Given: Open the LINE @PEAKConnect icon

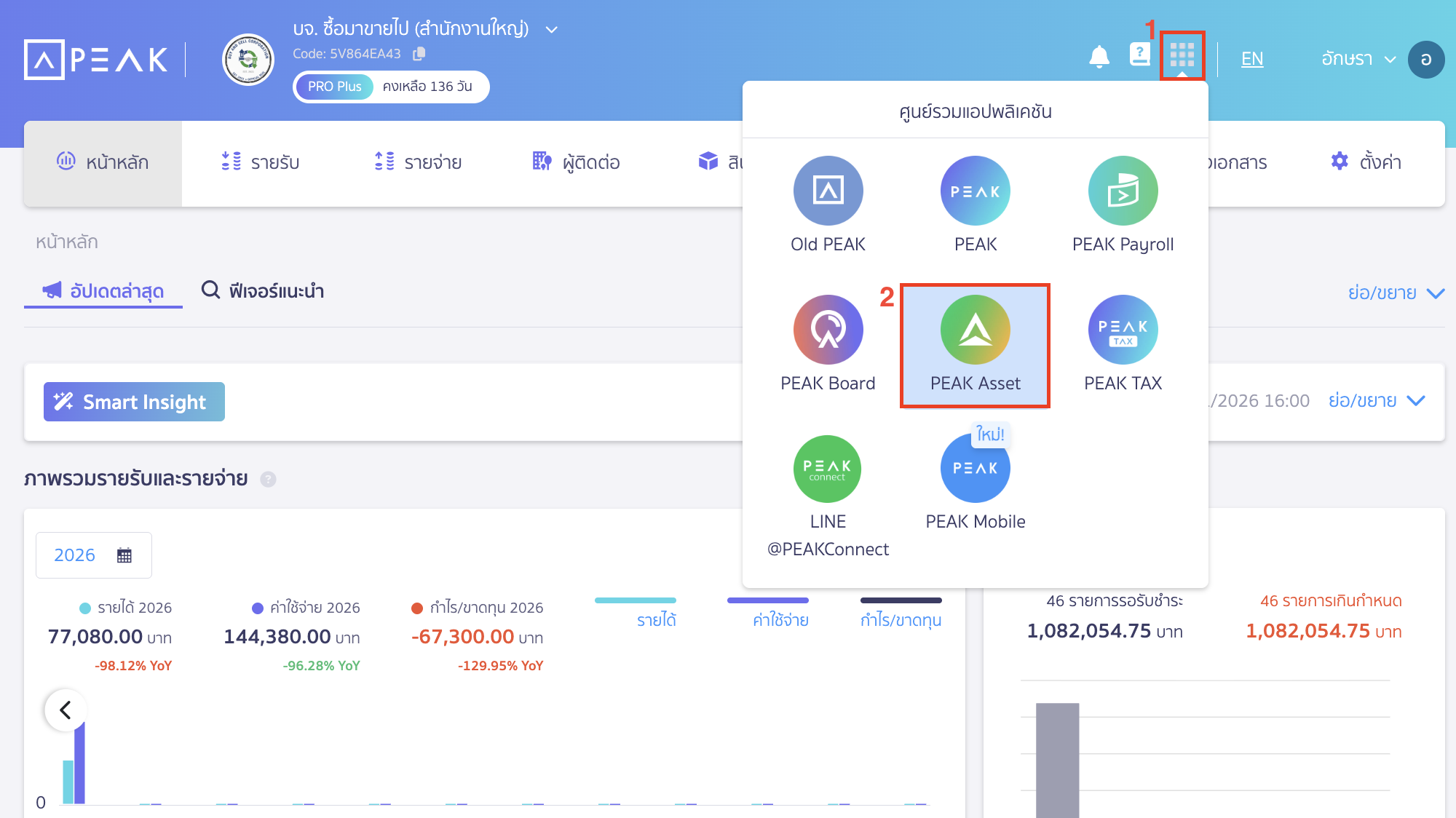Looking at the screenshot, I should click(x=827, y=469).
